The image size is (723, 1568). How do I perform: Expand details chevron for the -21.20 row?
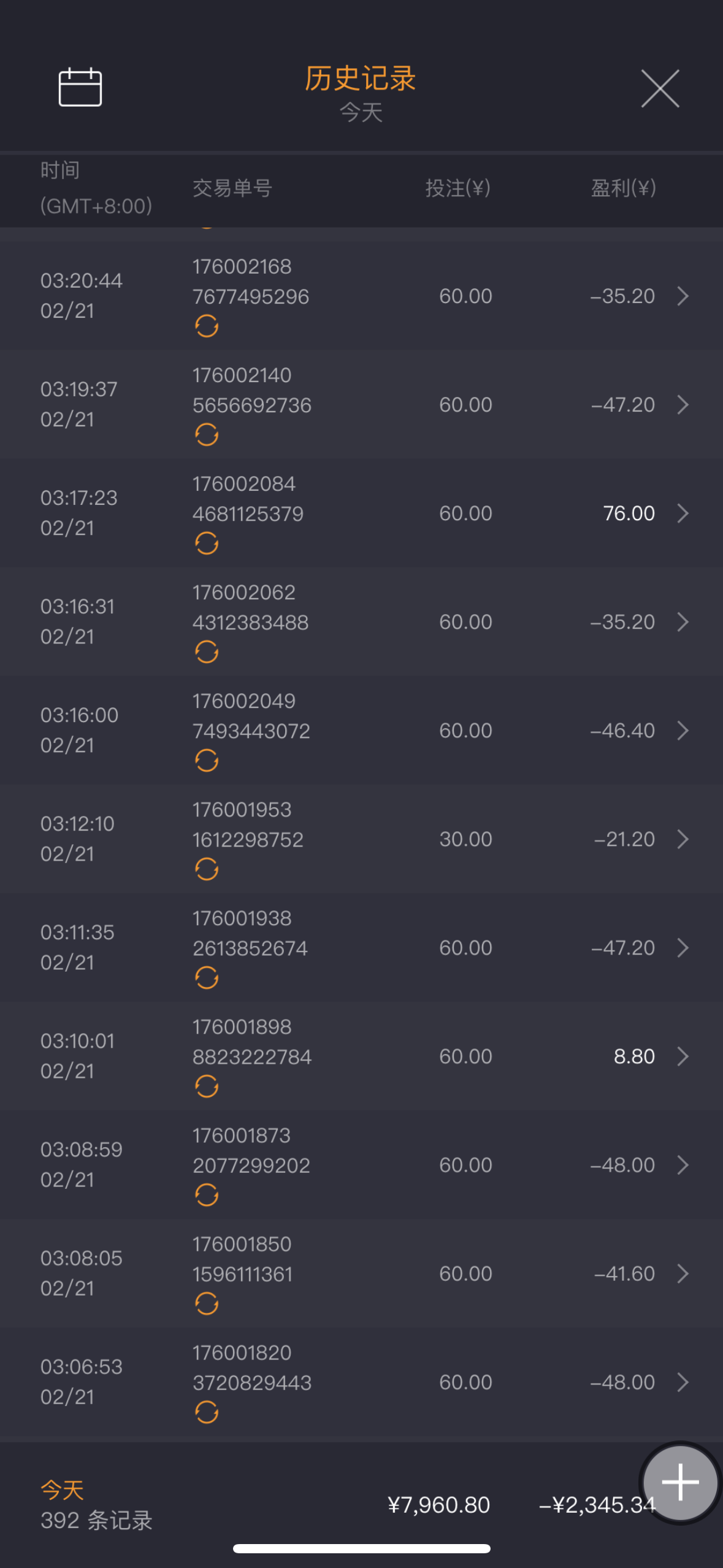(x=683, y=839)
